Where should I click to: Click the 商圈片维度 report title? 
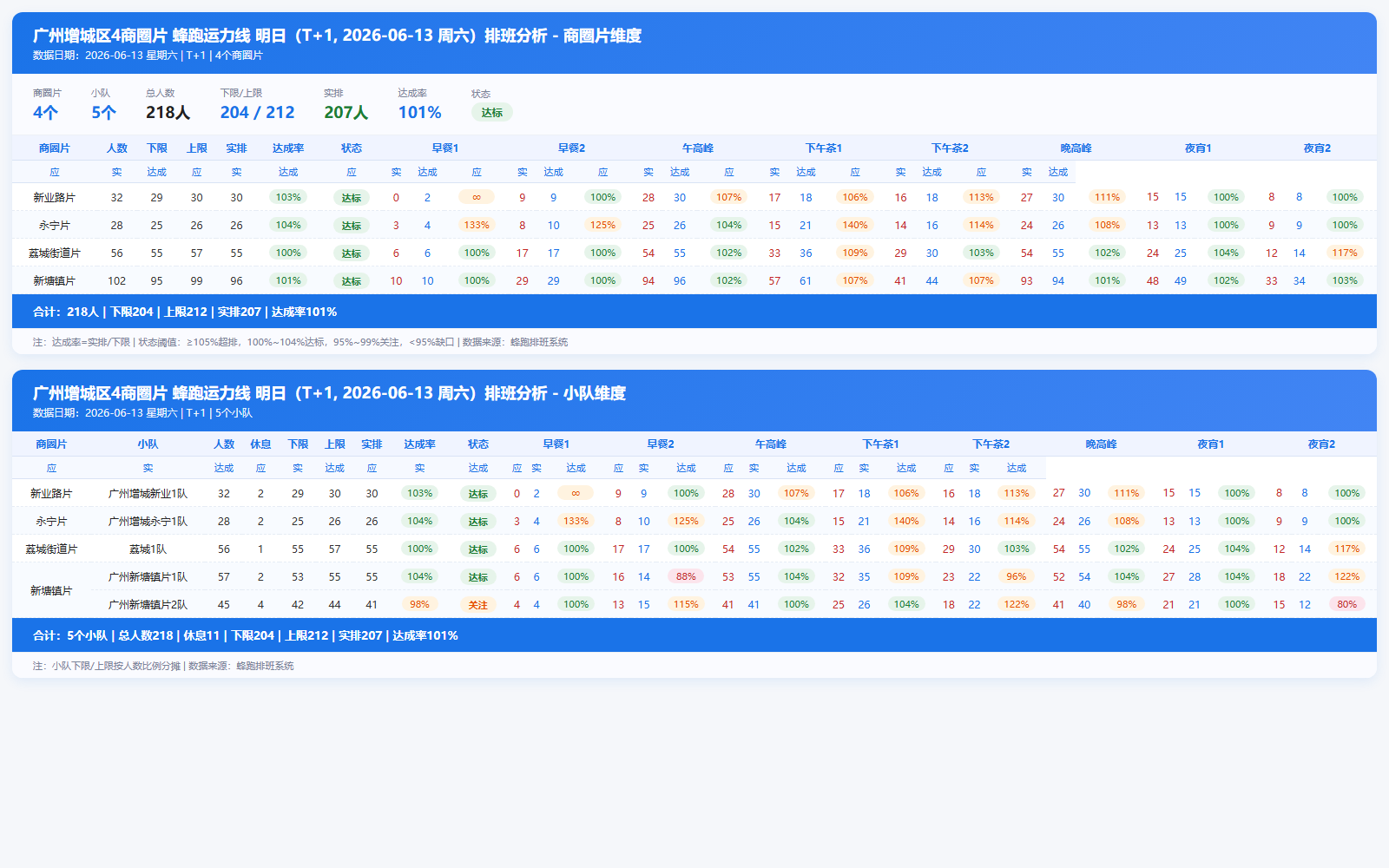point(337,36)
